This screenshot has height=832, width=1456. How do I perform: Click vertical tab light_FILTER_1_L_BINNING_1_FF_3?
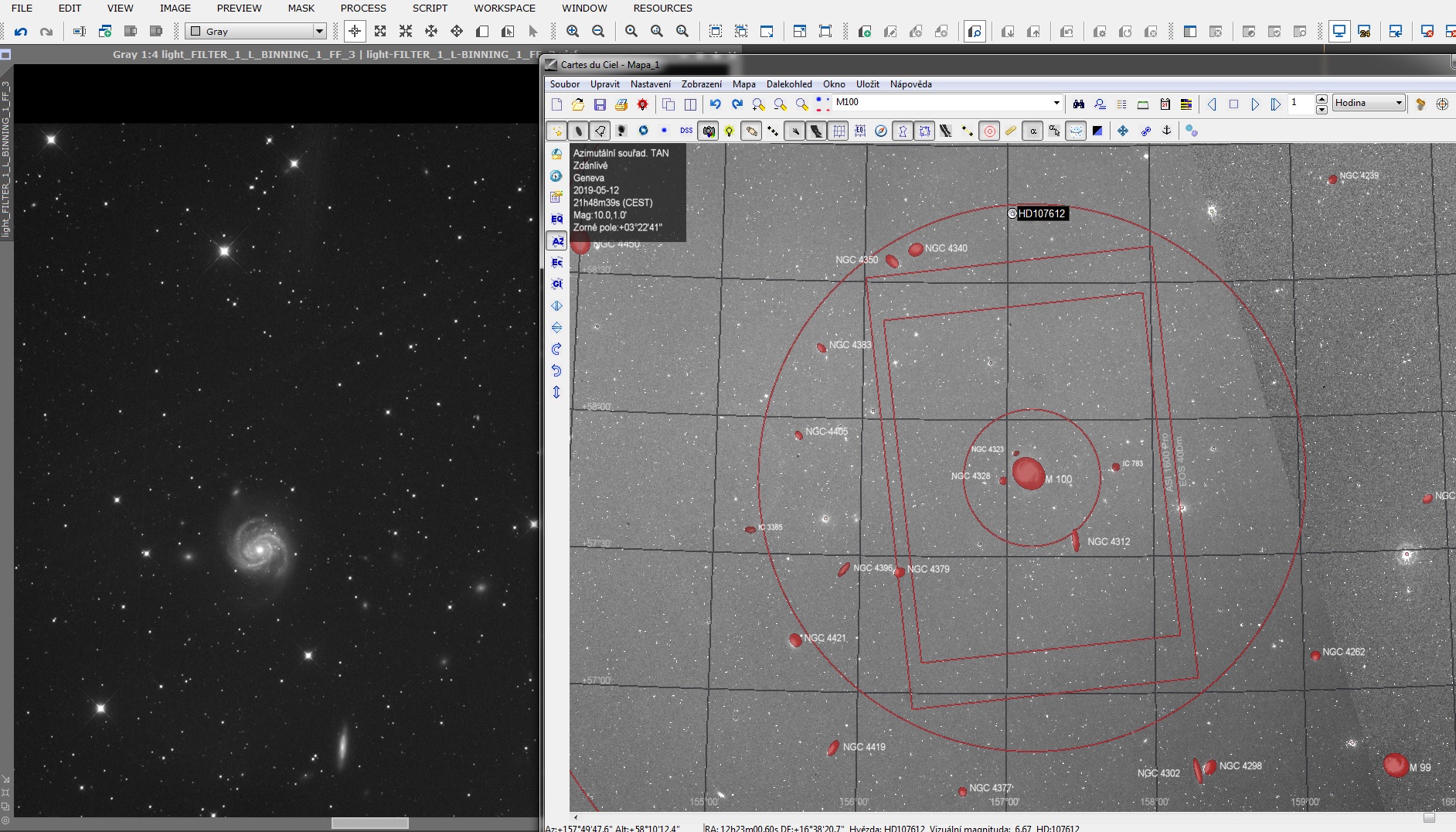coord(5,159)
